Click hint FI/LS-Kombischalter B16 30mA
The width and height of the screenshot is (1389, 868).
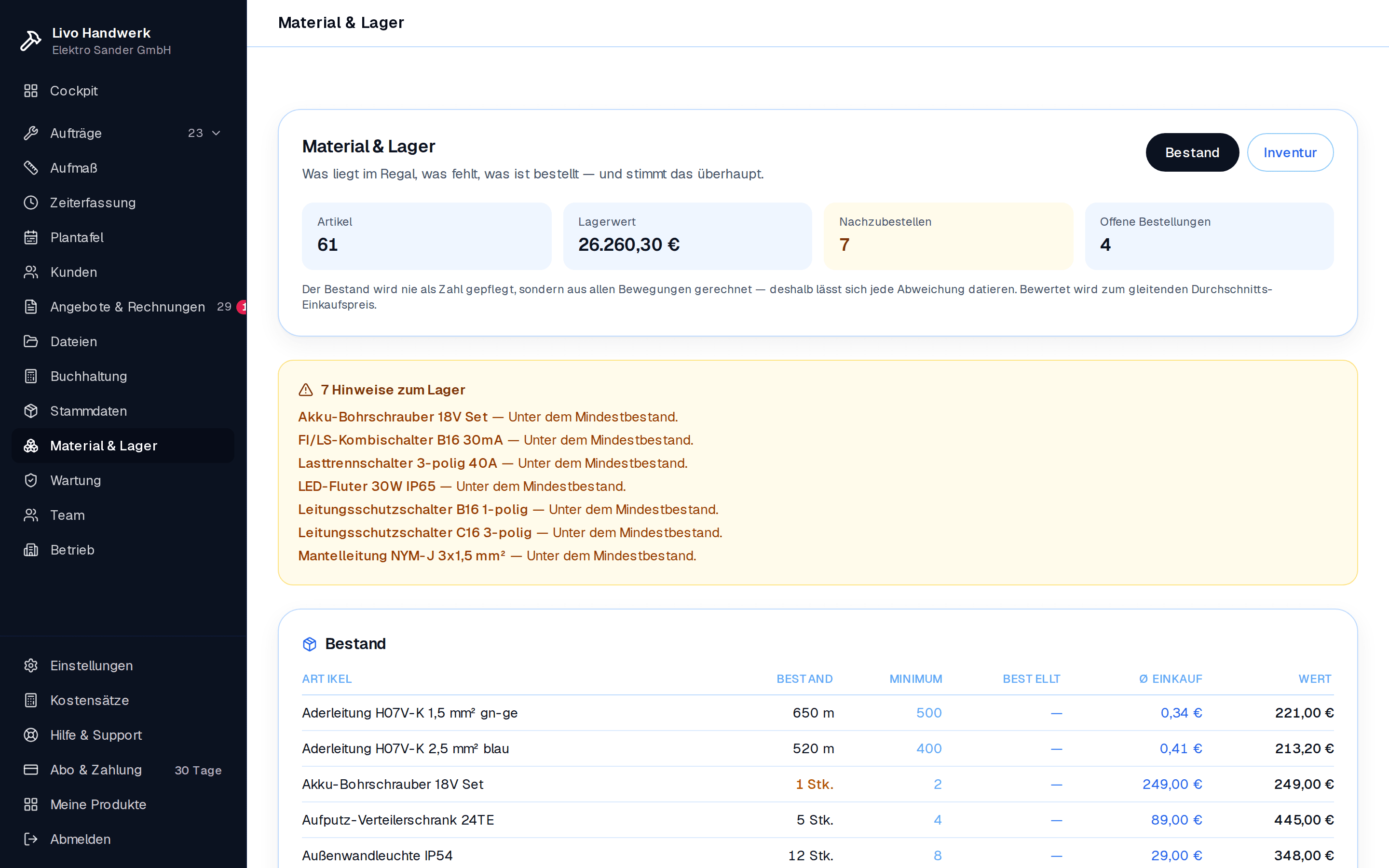point(400,440)
